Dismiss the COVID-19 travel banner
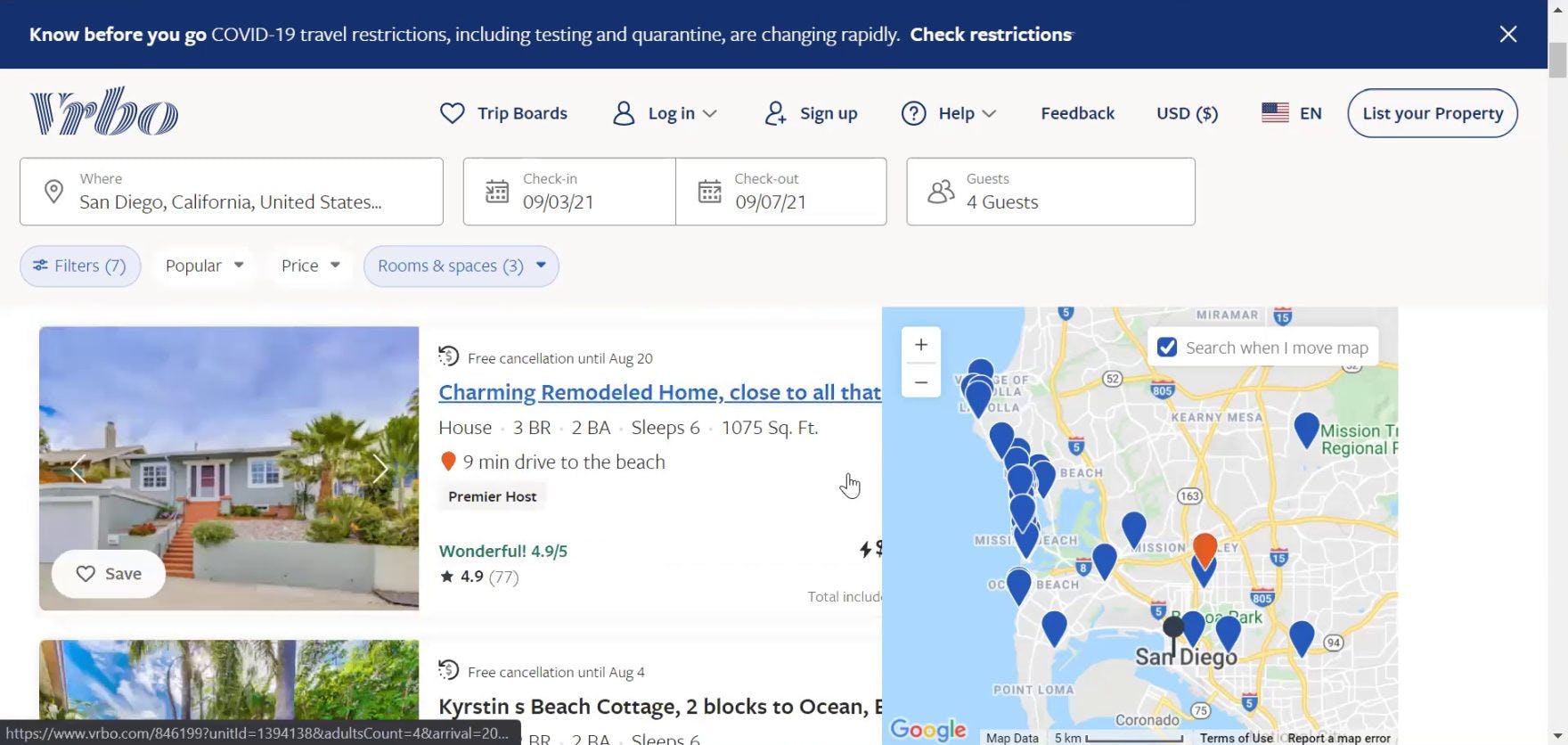Screen dimensions: 1568x745 point(1507,34)
